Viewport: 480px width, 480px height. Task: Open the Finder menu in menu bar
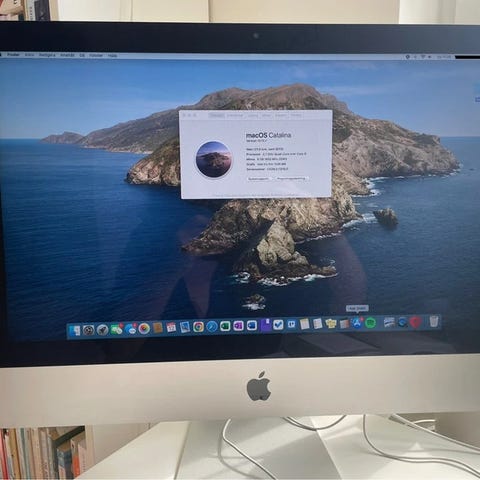13,54
